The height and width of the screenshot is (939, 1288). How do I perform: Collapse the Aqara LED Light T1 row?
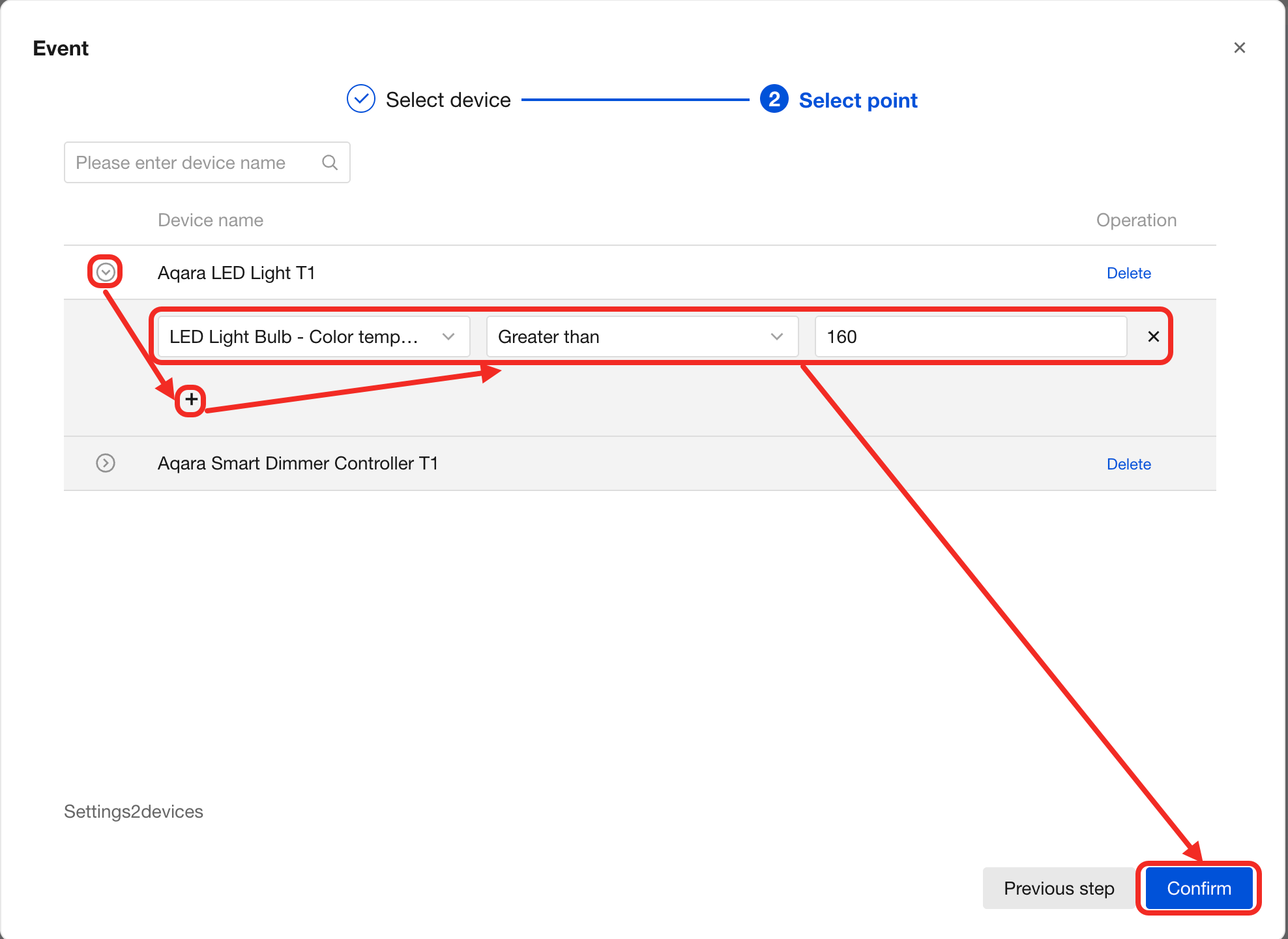pyautogui.click(x=106, y=272)
